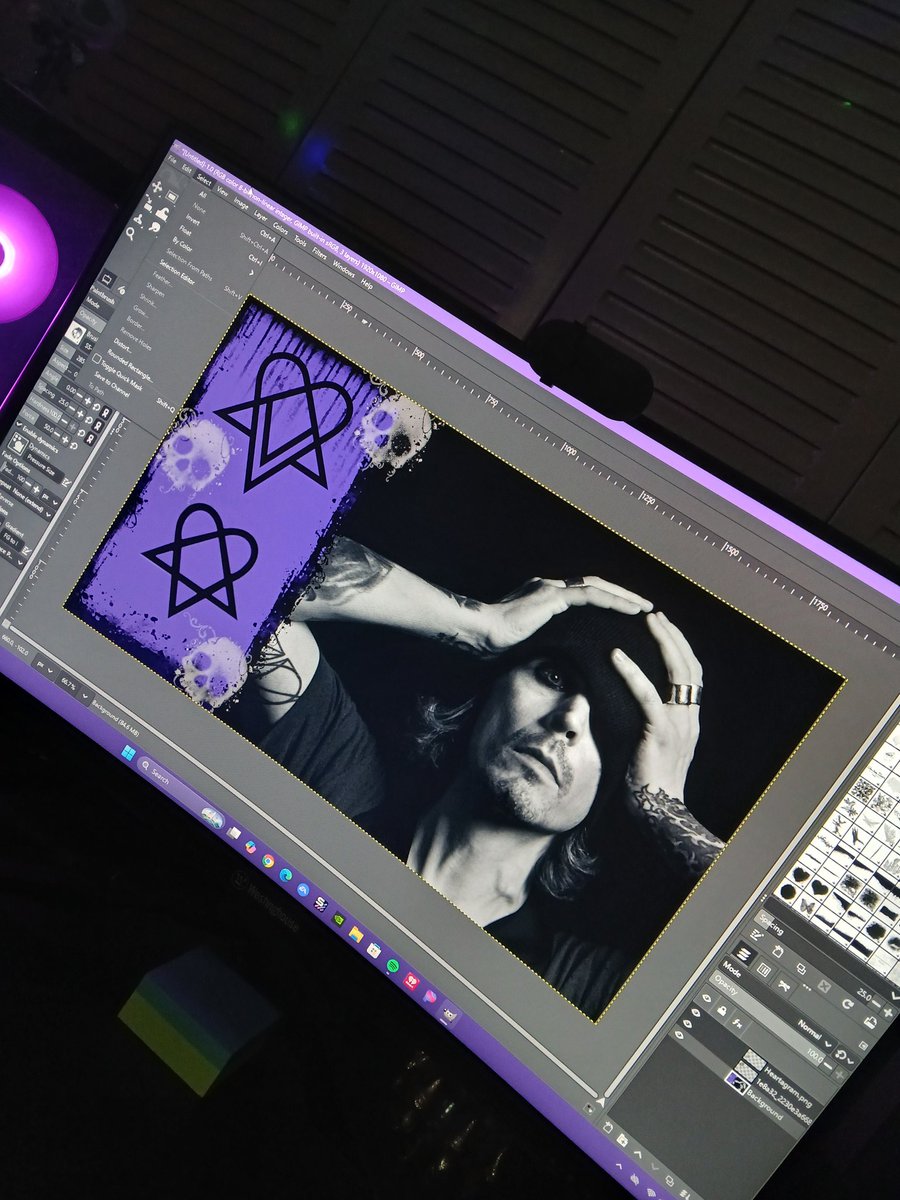The height and width of the screenshot is (1200, 900).
Task: Open selected brush as image
Action: point(871,1023)
